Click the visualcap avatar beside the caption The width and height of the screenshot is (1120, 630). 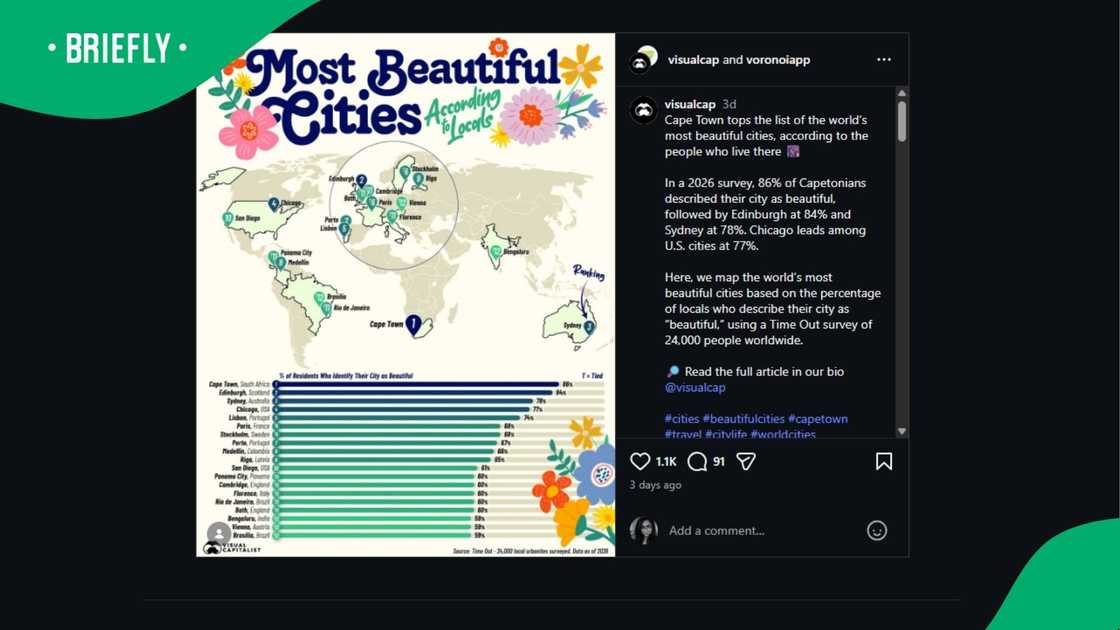coord(644,110)
